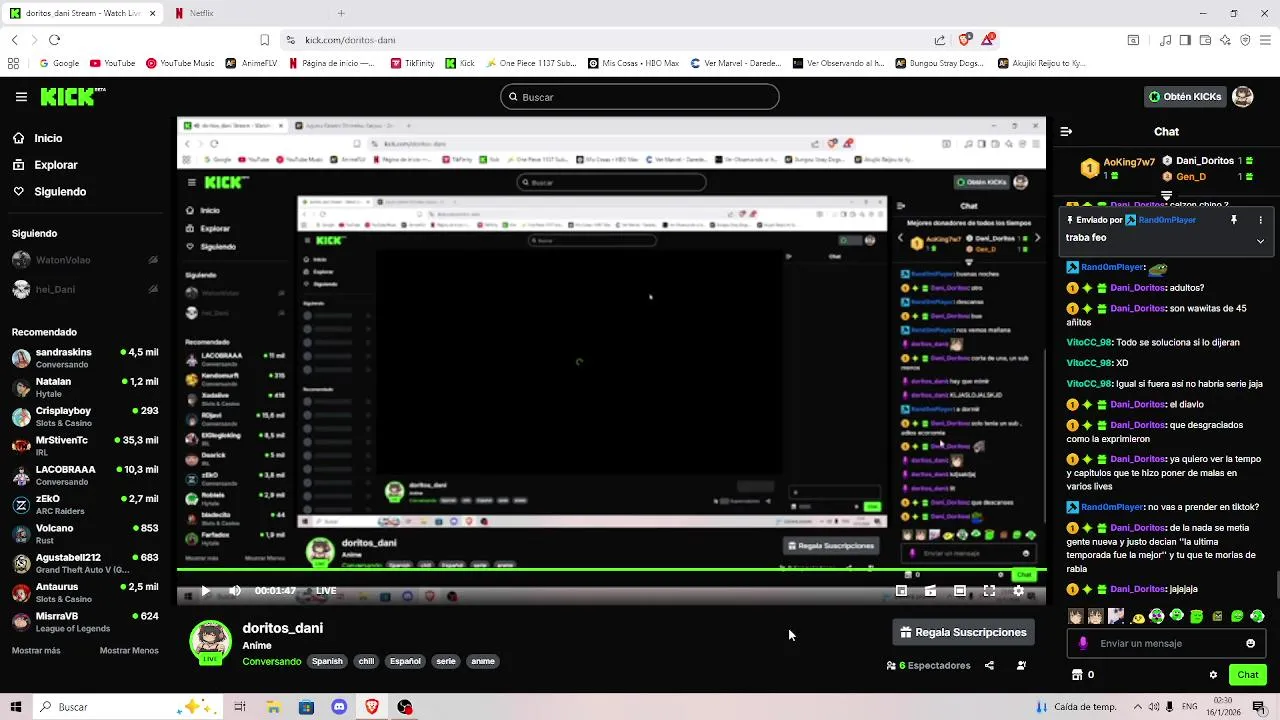Click the Regala Suscripciones button
The width and height of the screenshot is (1280, 720).
pyautogui.click(x=963, y=632)
